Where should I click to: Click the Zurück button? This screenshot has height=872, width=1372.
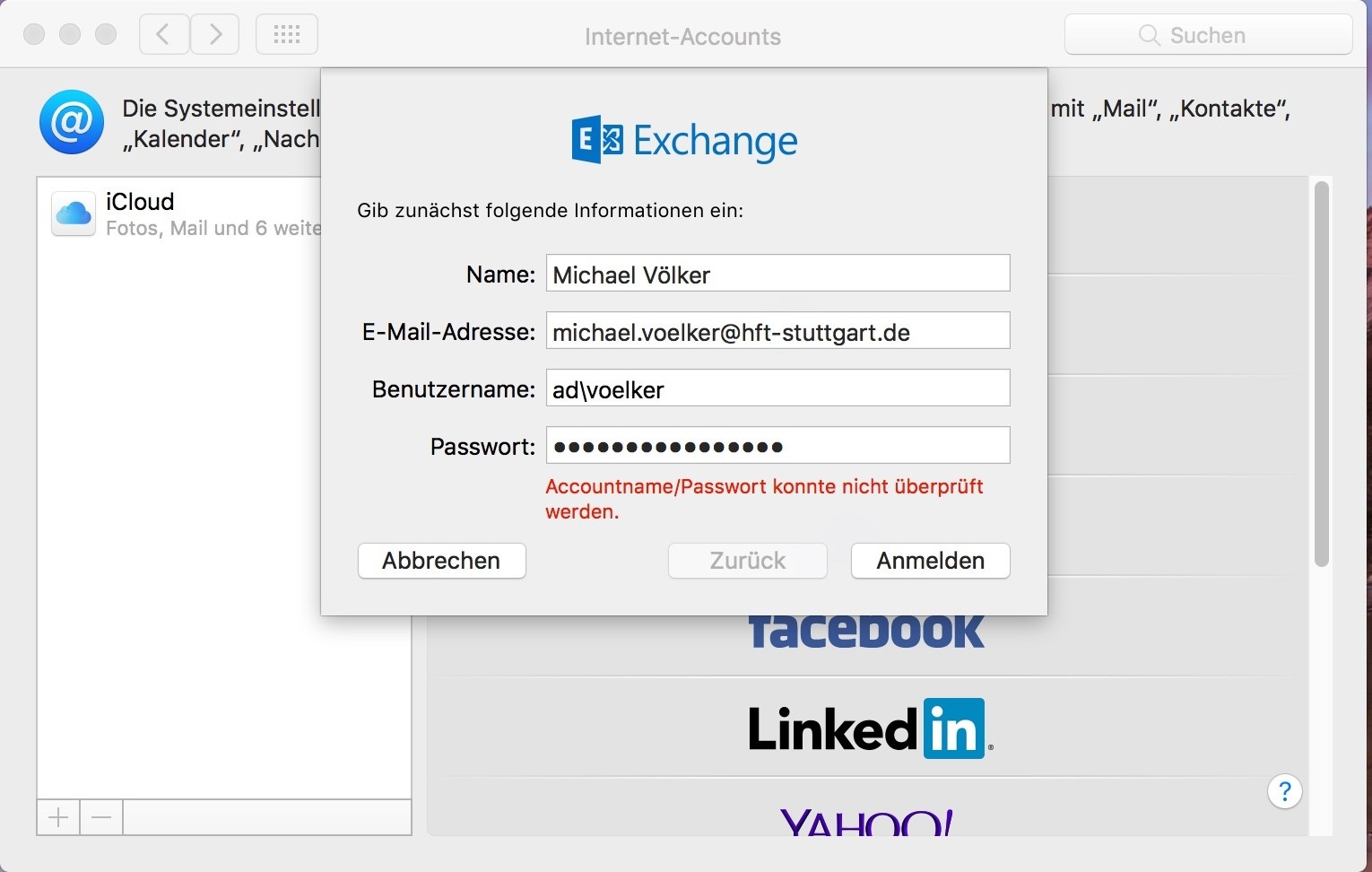click(x=748, y=561)
